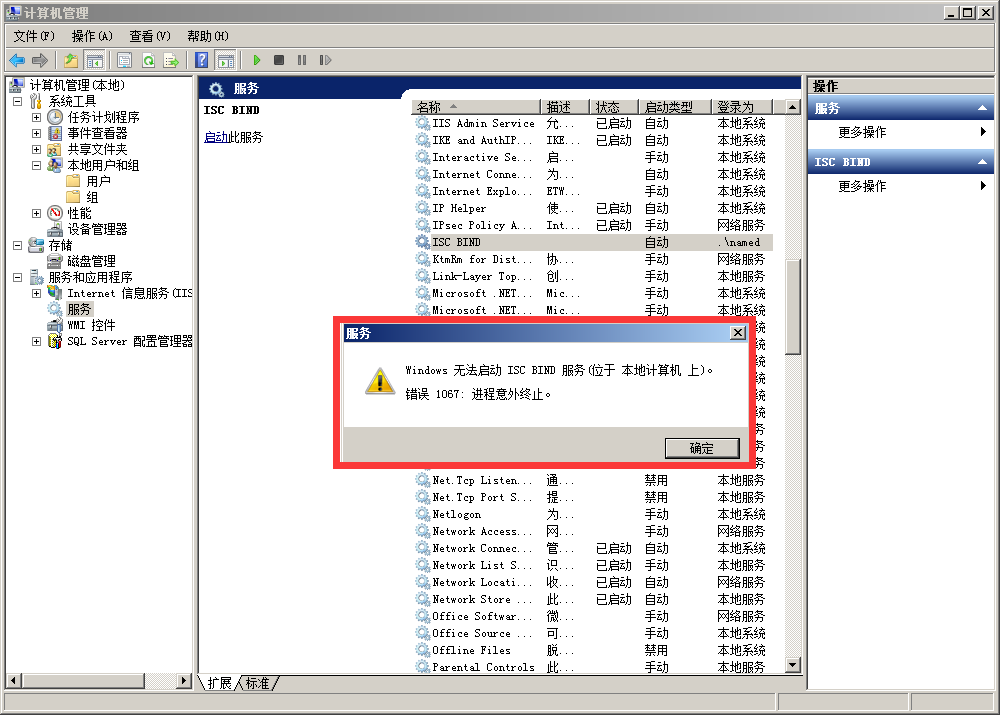This screenshot has width=1000, height=715.
Task: Switch to the 标准 tab
Action: [x=258, y=683]
